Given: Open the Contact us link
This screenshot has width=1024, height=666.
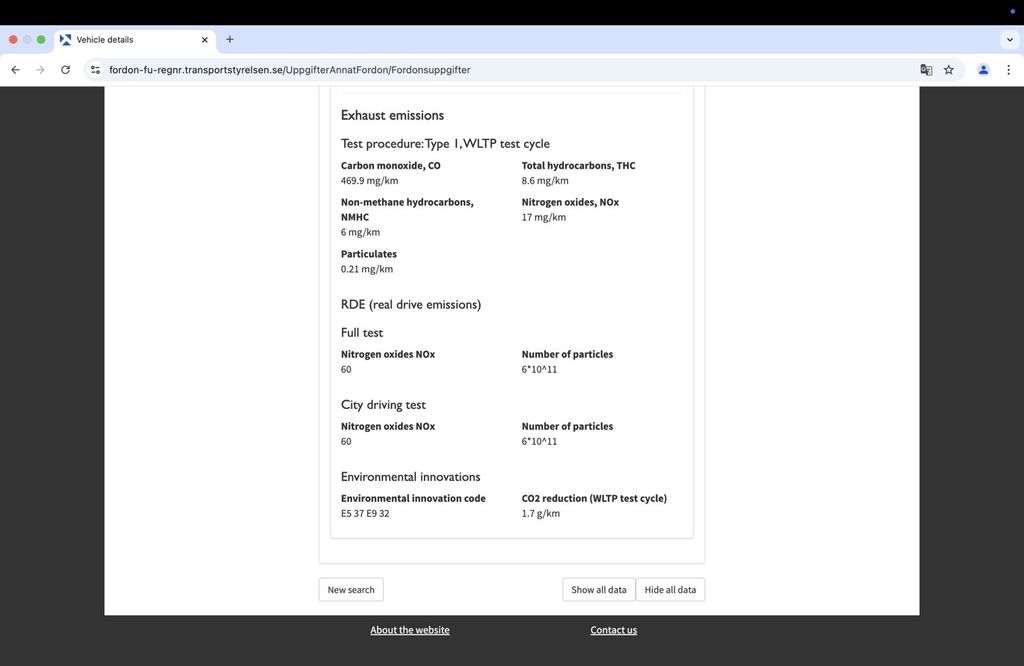Looking at the screenshot, I should click(613, 630).
